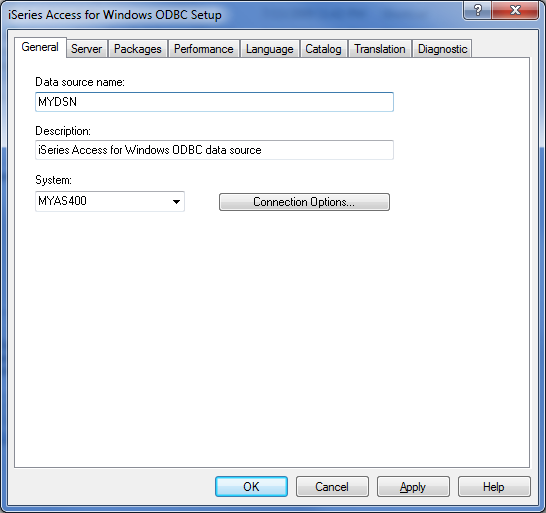This screenshot has height=513, width=546.
Task: Open Connection Options dialog
Action: (x=304, y=202)
